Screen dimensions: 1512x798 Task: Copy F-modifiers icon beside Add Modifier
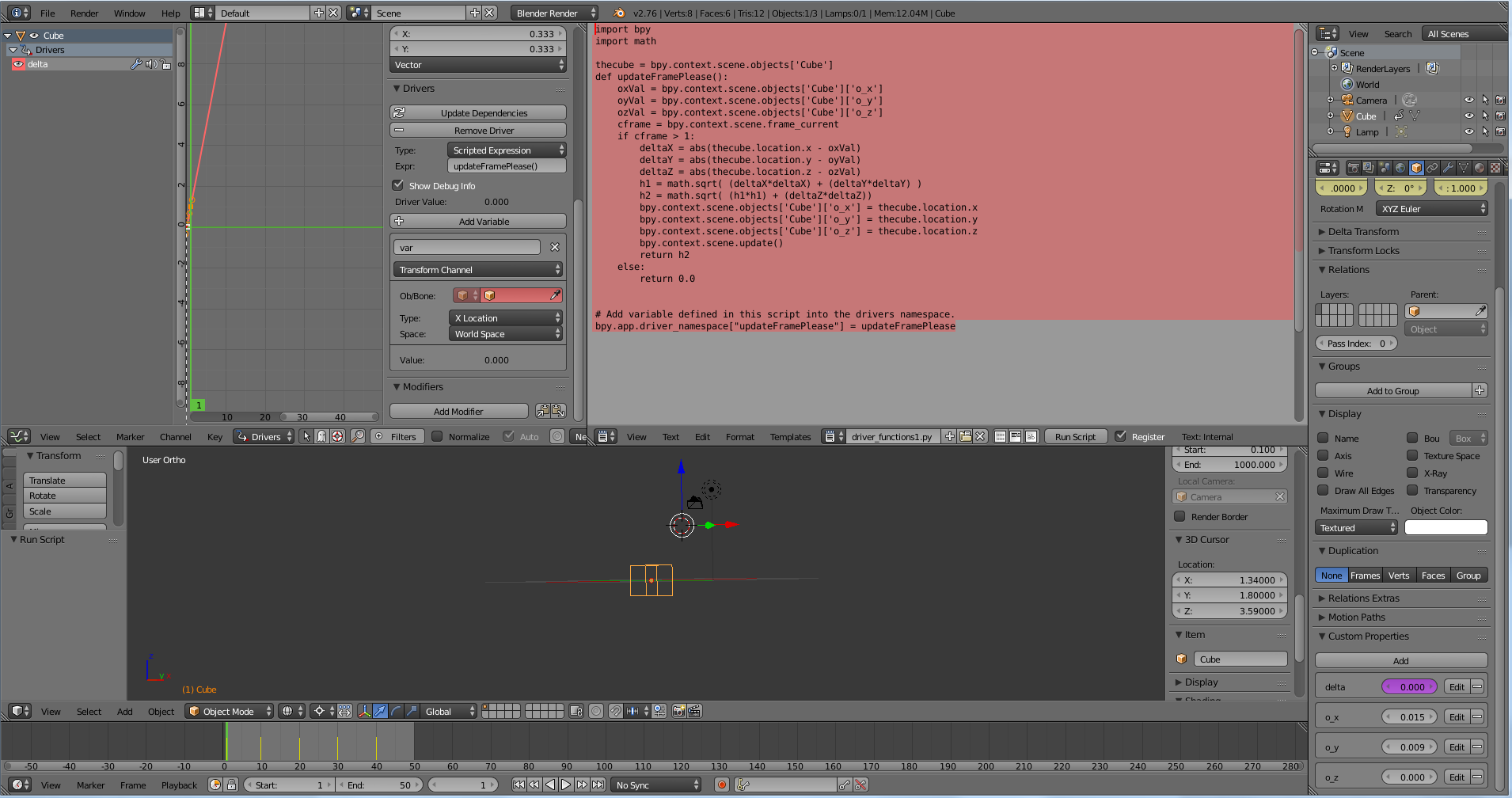tap(542, 411)
